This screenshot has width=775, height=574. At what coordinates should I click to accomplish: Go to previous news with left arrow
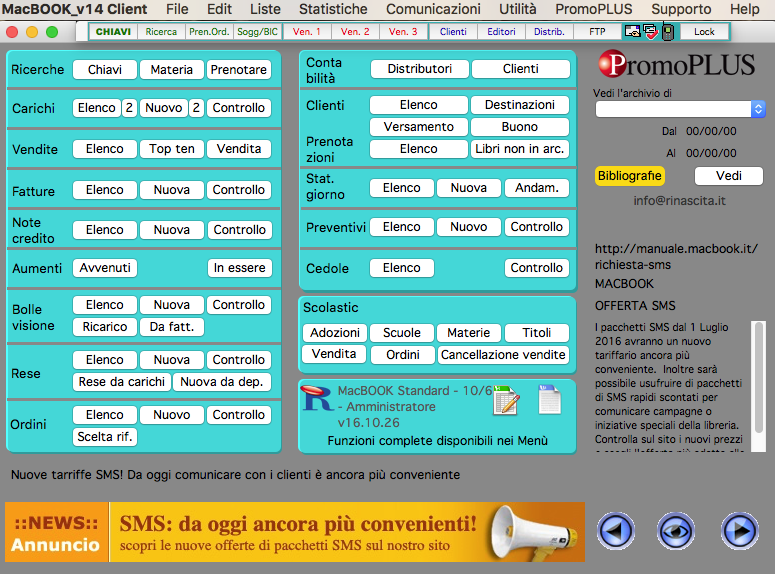[x=615, y=531]
